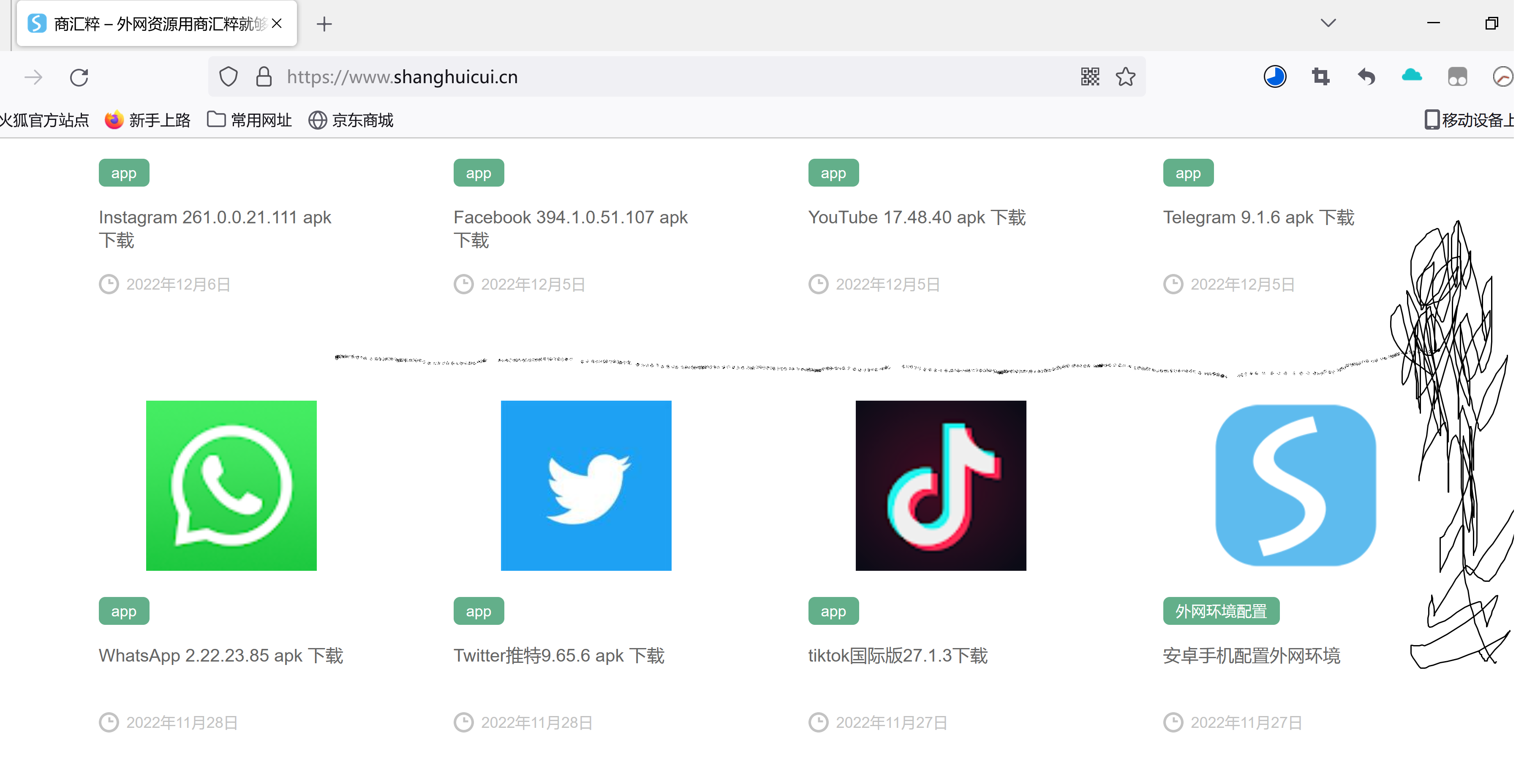This screenshot has height=784, width=1516.
Task: Expand the list all tabs chevron
Action: pyautogui.click(x=1328, y=23)
